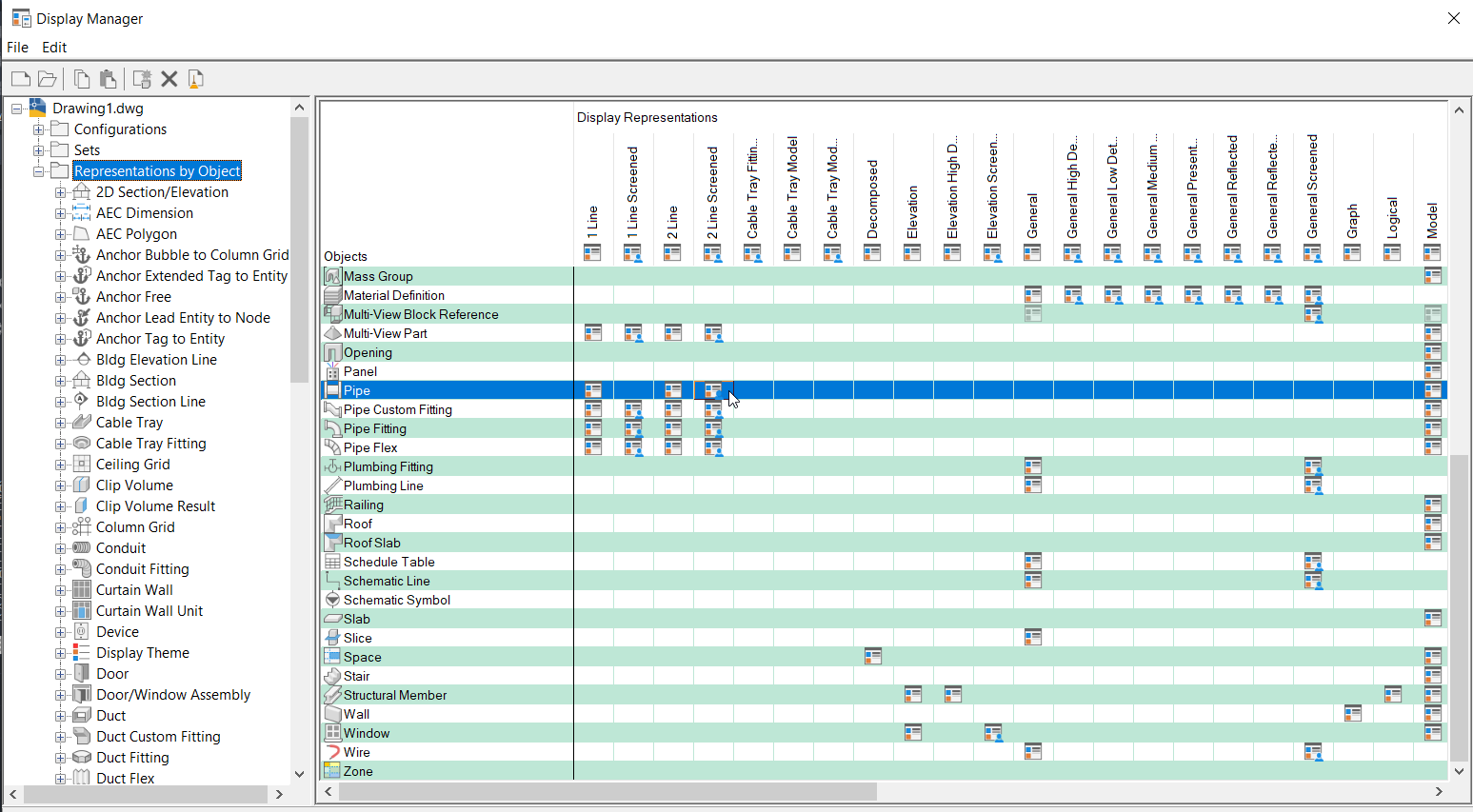Select Pipe row's Model representation icon

coord(1433,390)
